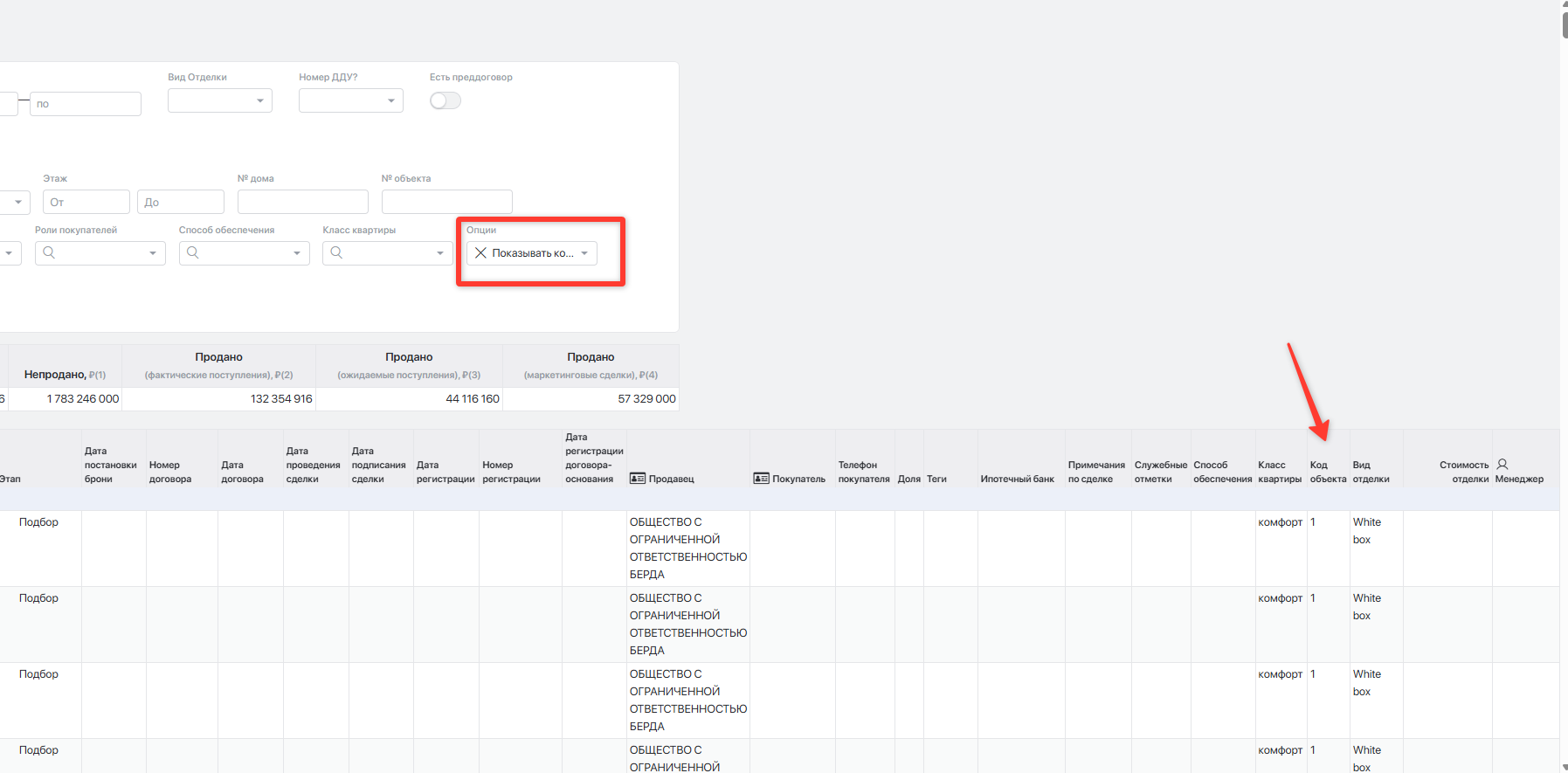Click the Теги column header

[x=936, y=479]
